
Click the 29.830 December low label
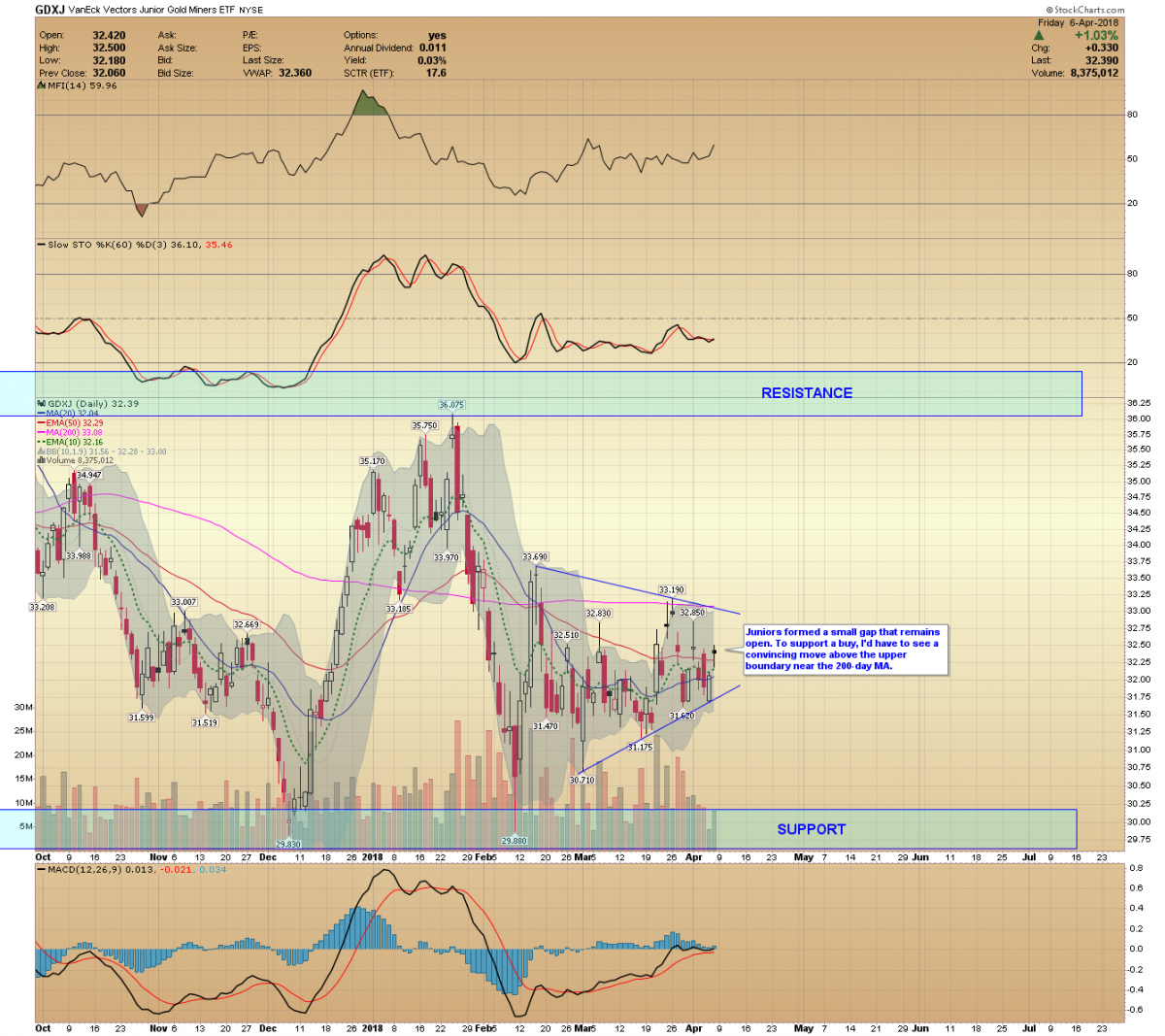tap(288, 845)
